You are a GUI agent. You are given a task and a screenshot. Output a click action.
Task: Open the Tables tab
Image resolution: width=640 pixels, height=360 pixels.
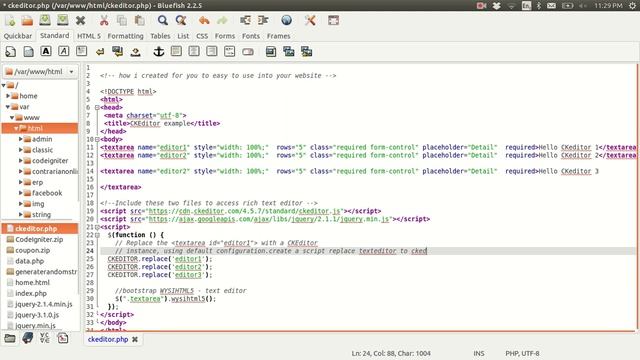pos(160,36)
